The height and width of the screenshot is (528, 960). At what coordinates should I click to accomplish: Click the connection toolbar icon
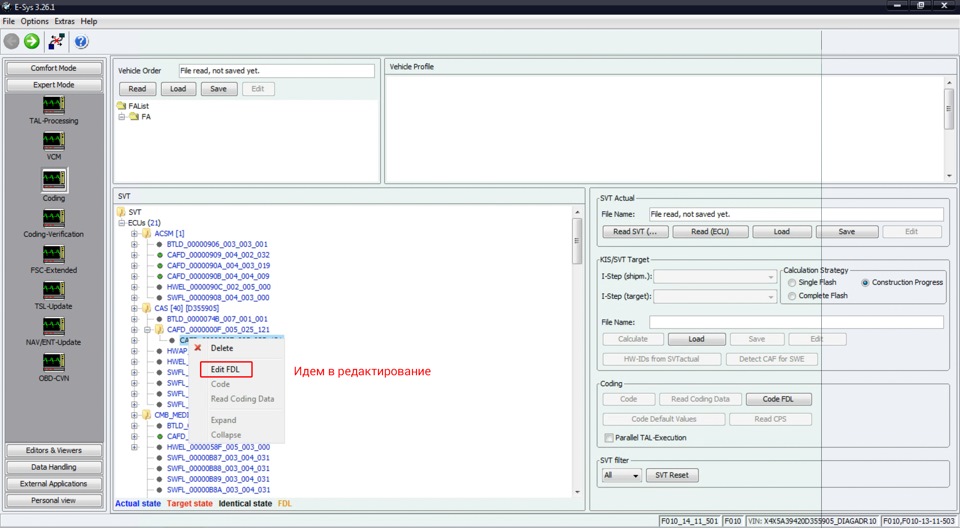click(57, 41)
